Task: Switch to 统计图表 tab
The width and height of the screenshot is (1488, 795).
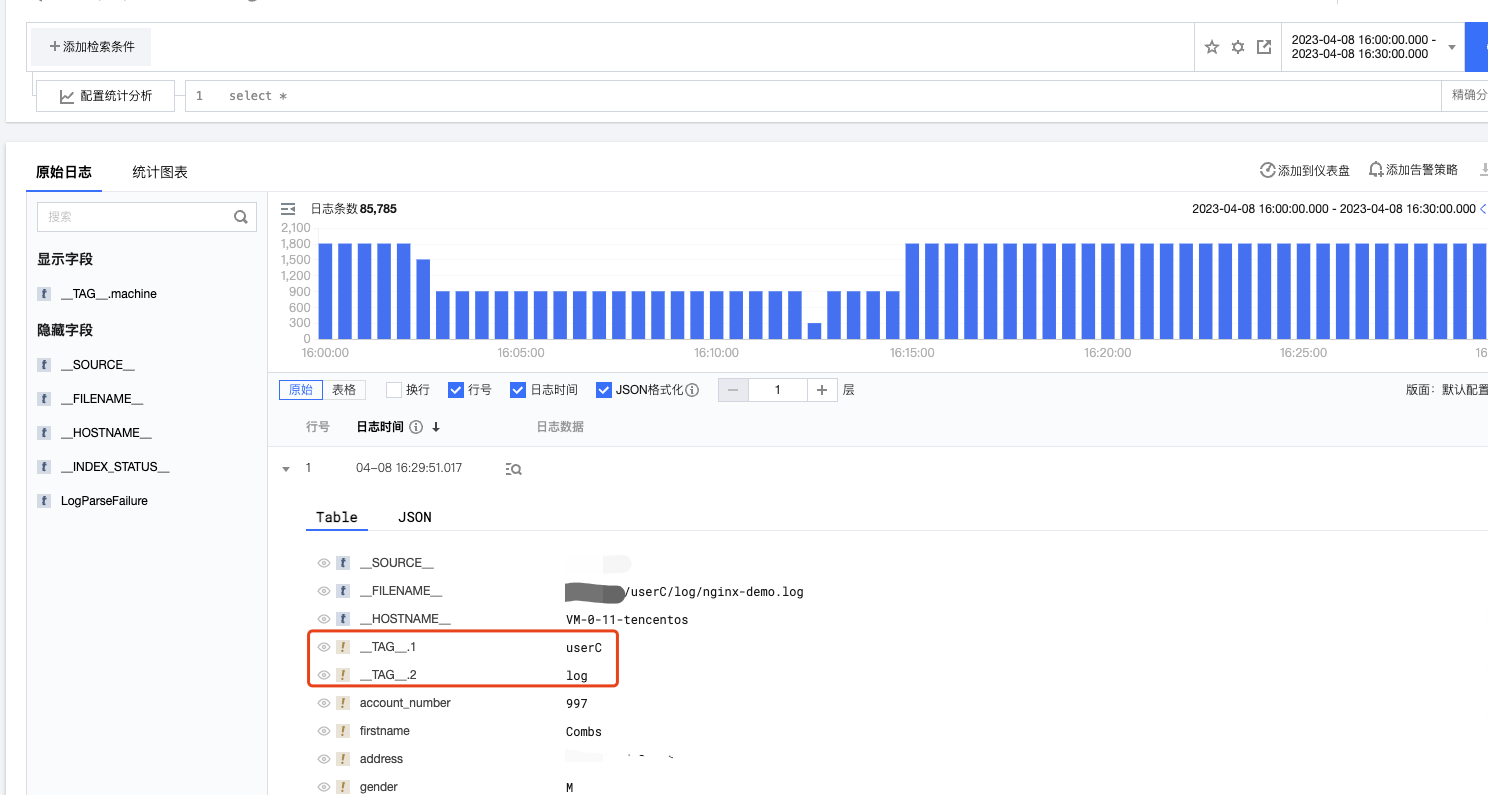Action: pos(160,172)
